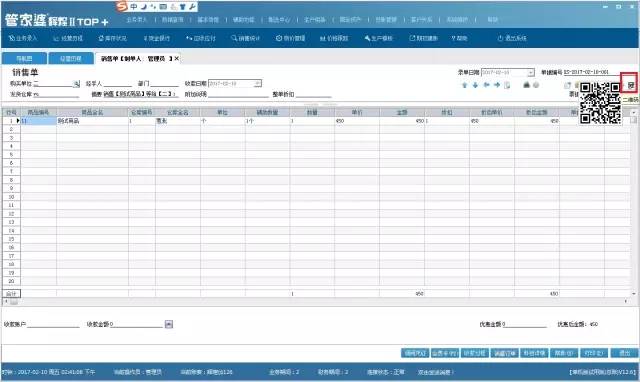
Task: Toggle the 中 Chinese input mode icon
Action: coord(134,7)
